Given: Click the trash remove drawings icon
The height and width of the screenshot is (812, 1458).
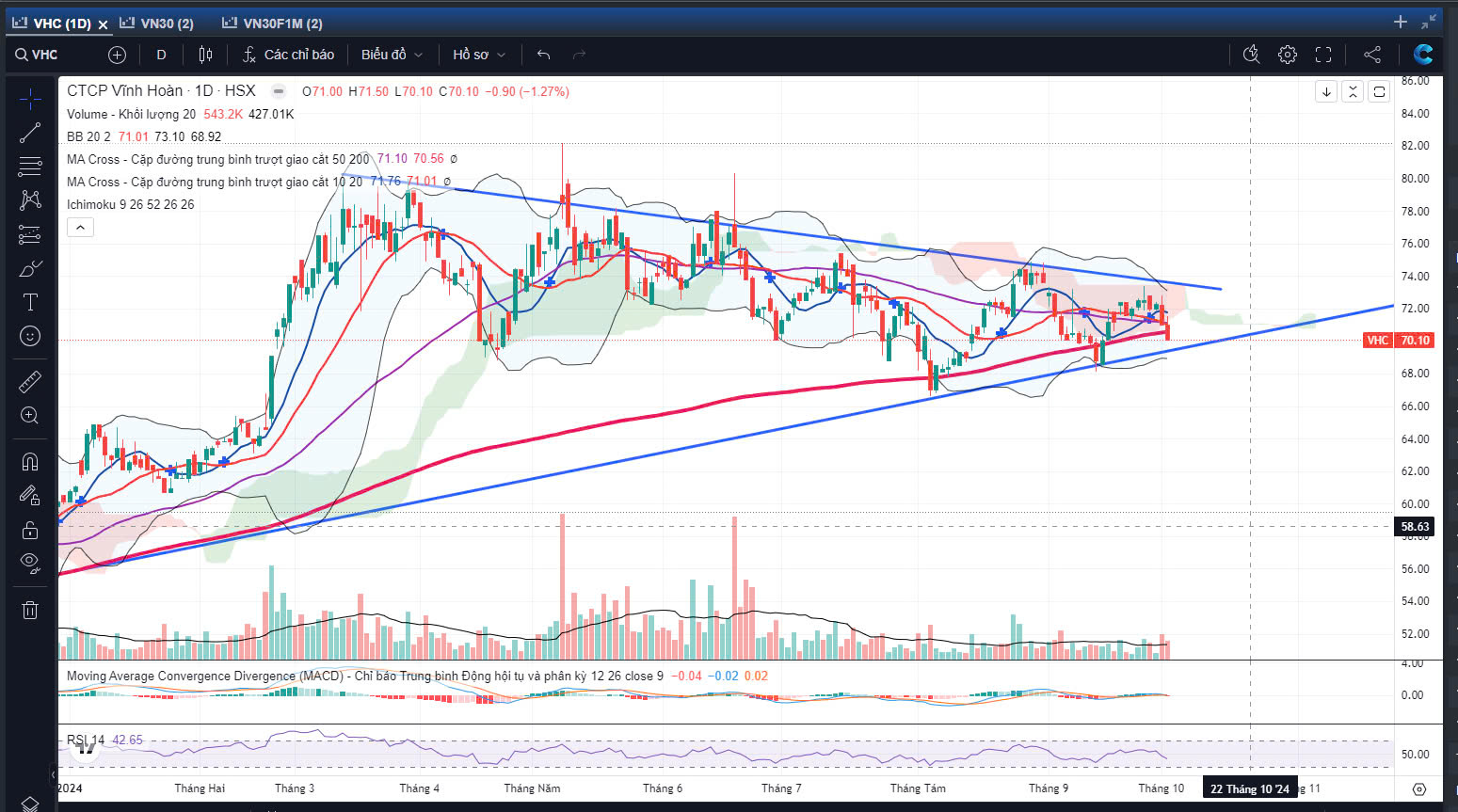Looking at the screenshot, I should coord(30,610).
